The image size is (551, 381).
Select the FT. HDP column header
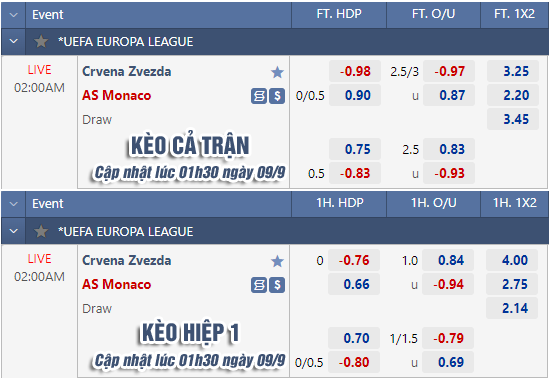point(339,14)
